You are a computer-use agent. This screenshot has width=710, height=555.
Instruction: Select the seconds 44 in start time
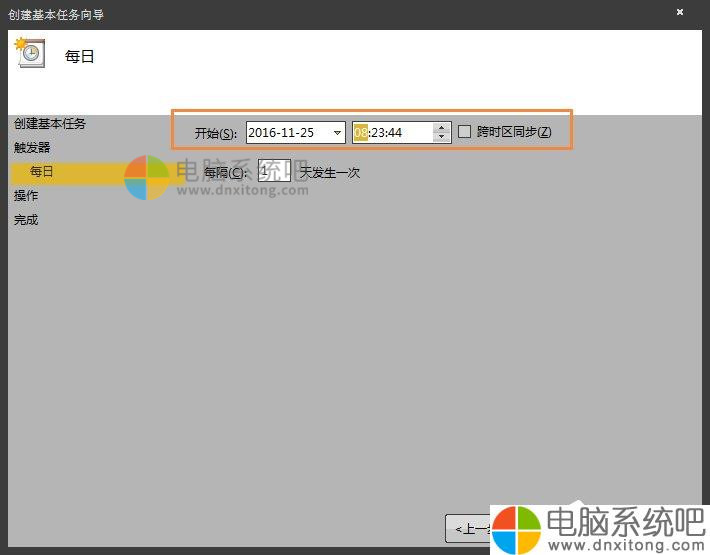click(x=394, y=133)
